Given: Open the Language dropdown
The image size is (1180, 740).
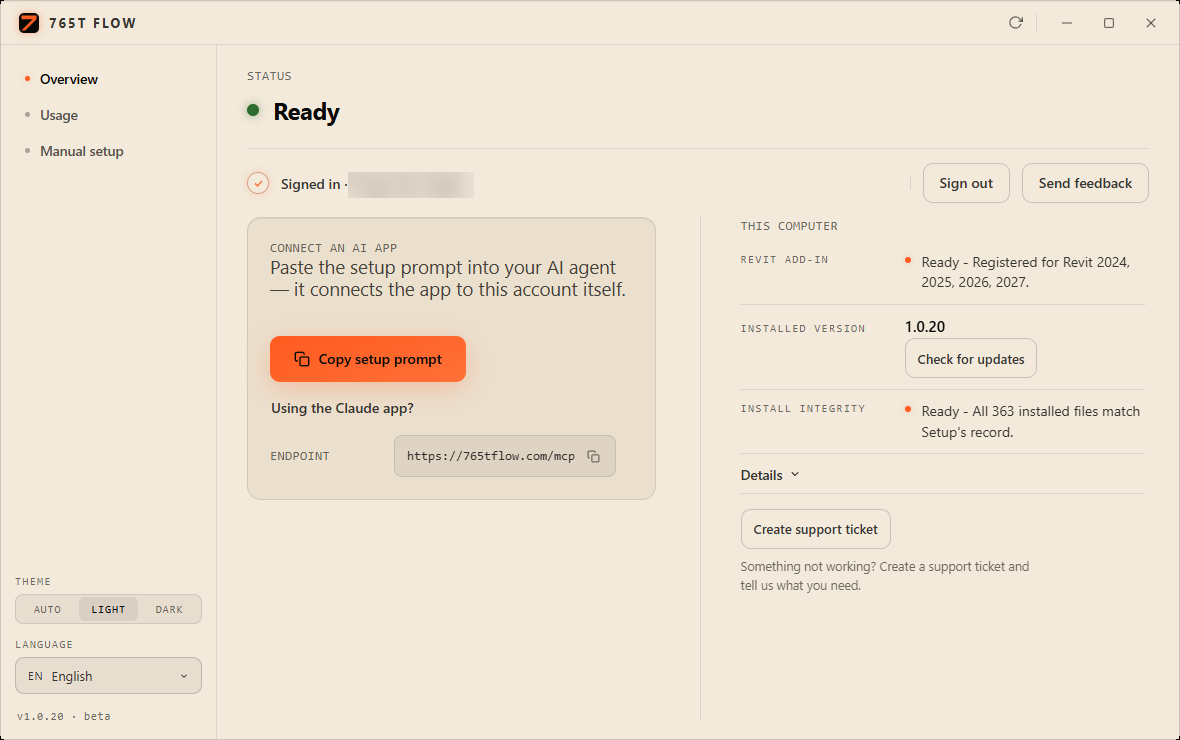Looking at the screenshot, I should tap(108, 675).
